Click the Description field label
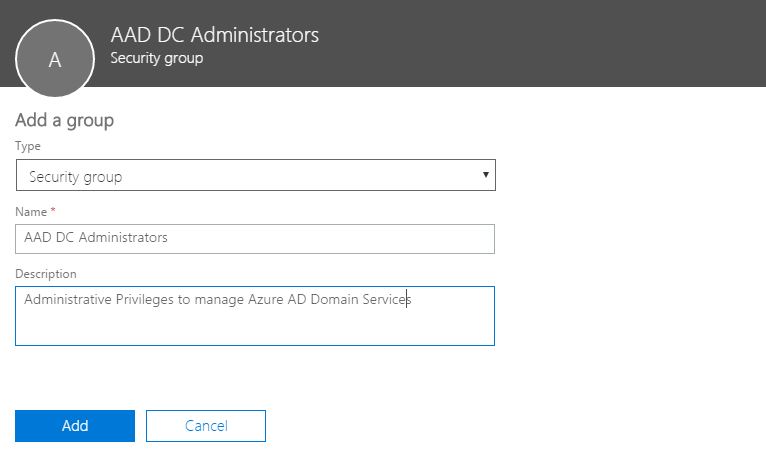766x458 pixels. click(x=45, y=273)
